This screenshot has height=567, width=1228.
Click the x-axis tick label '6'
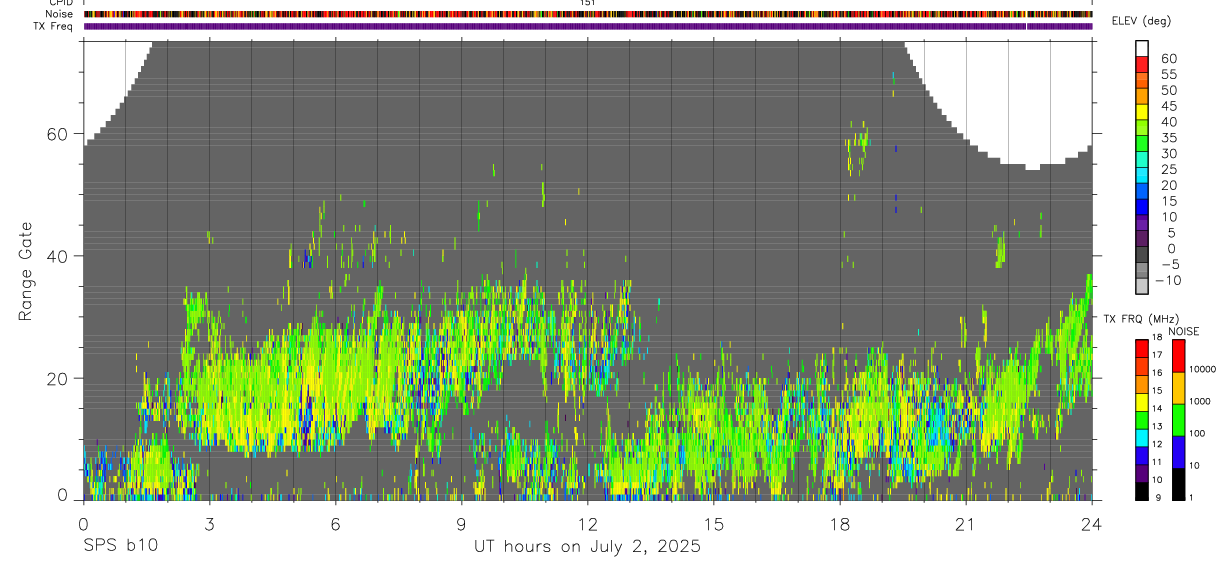point(335,524)
